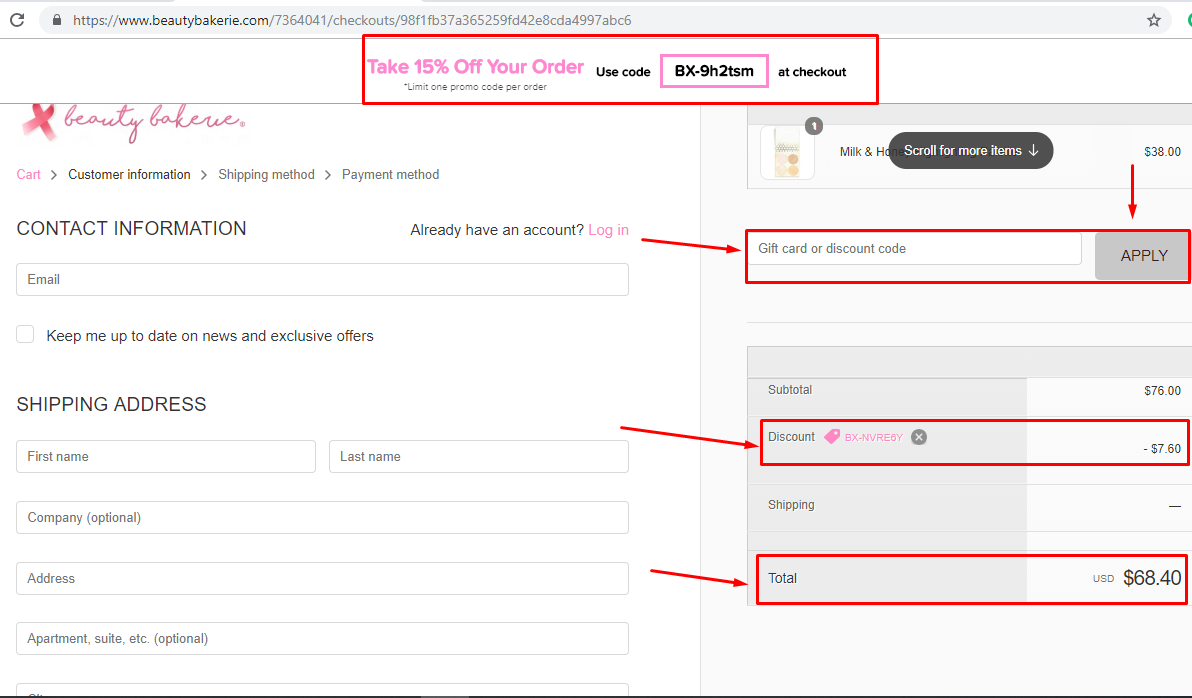Viewport: 1192px width, 698px height.
Task: Click the padlock site security icon
Action: [56, 20]
